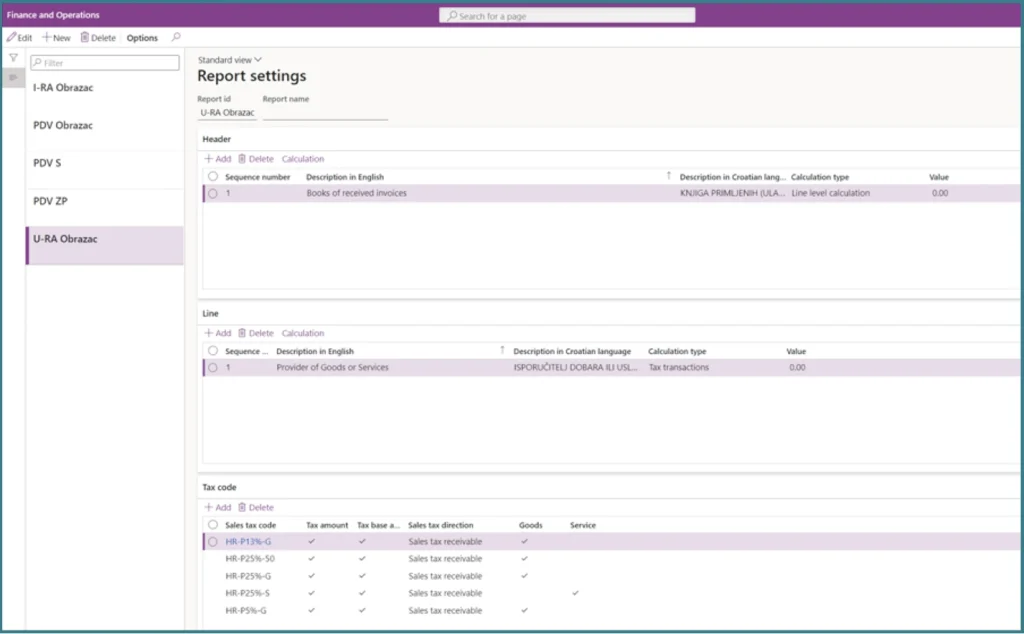
Task: Click Delete in the Header section
Action: 255,159
